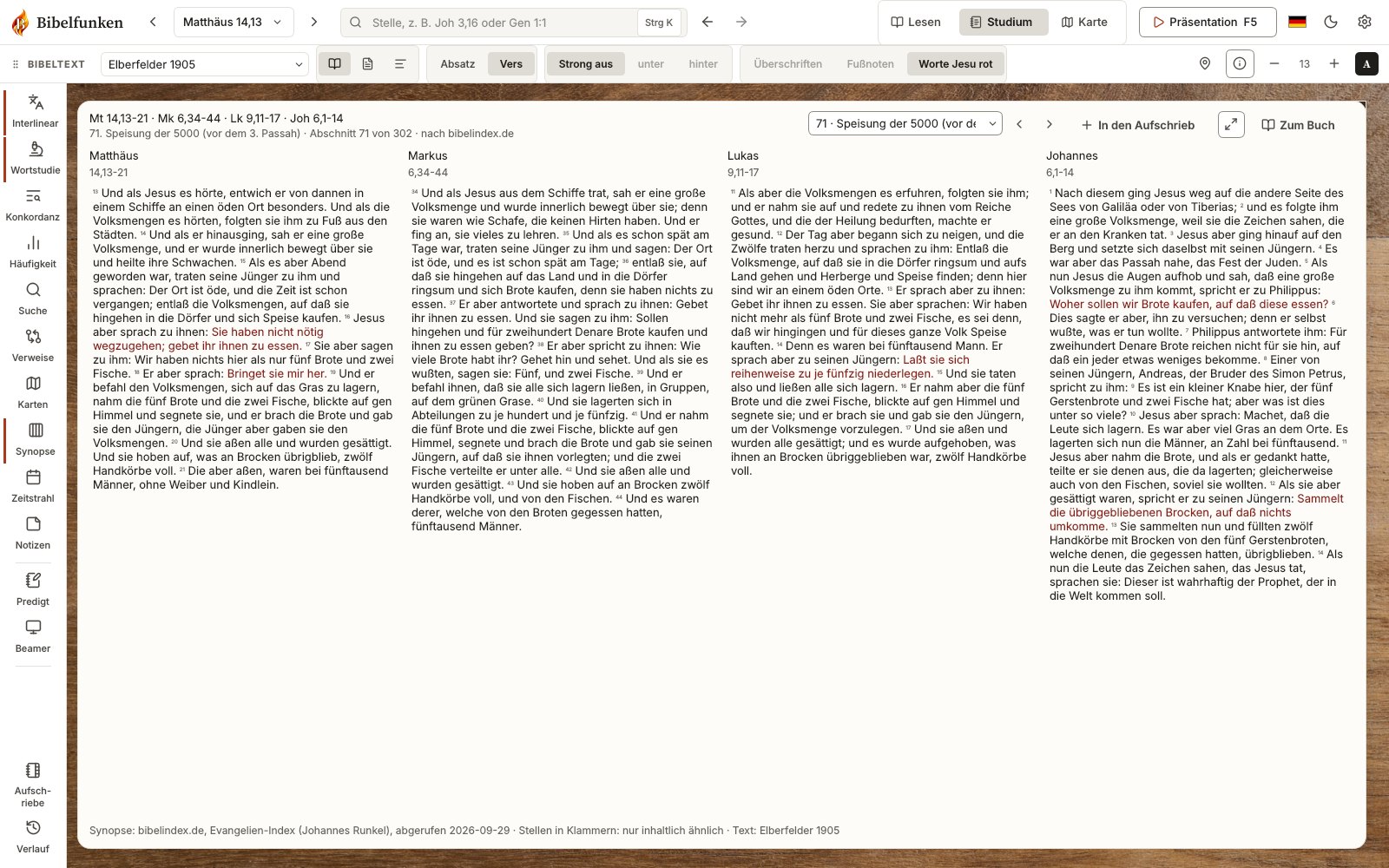The height and width of the screenshot is (868, 1389).
Task: Select Absatz layout mode
Action: click(458, 63)
